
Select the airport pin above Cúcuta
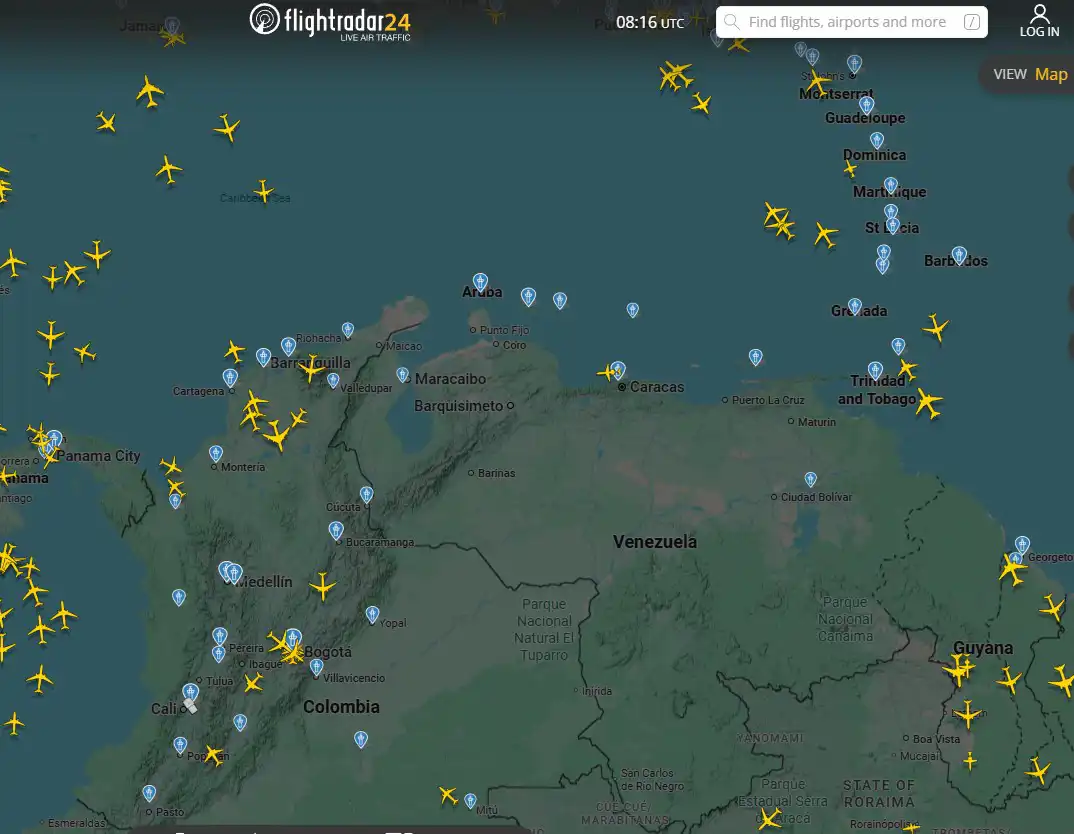[366, 494]
